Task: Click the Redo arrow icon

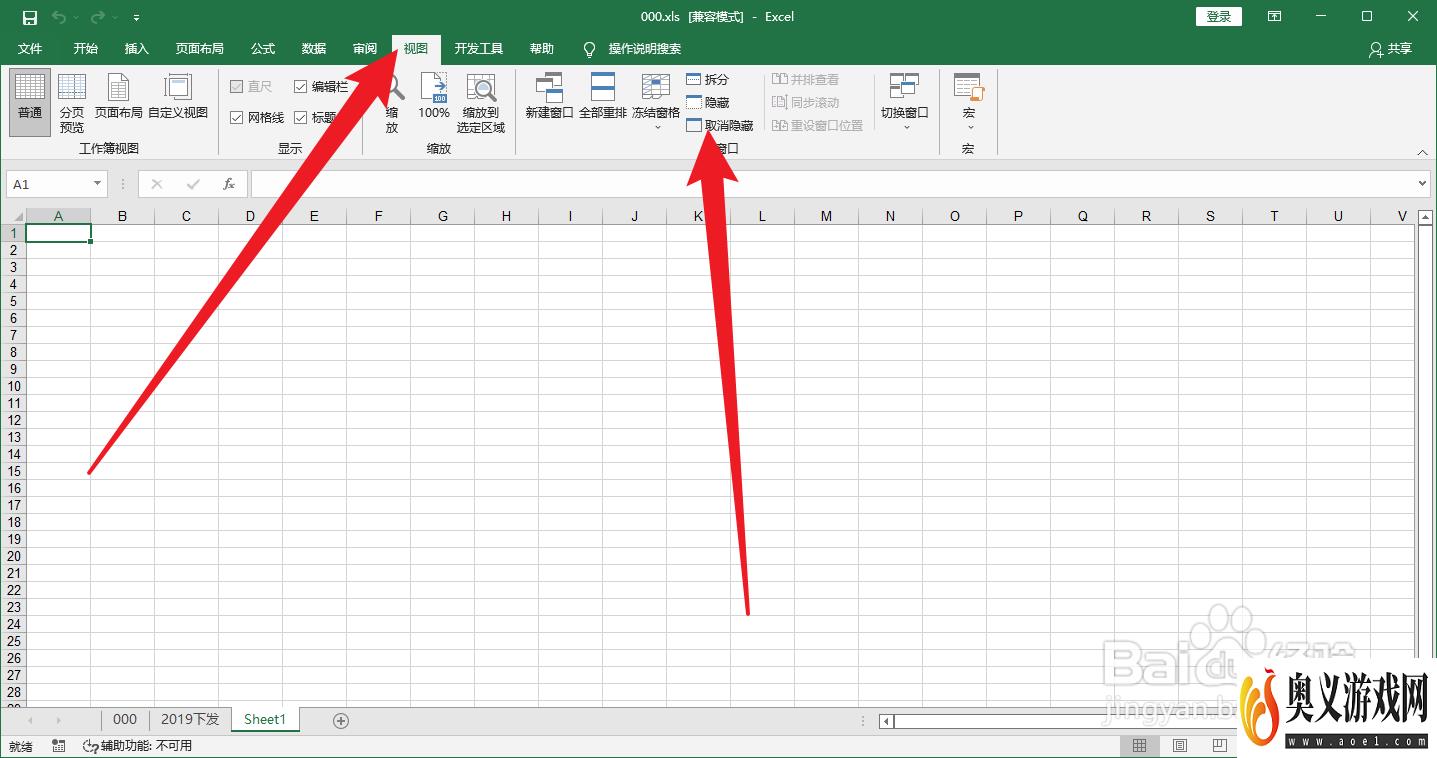Action: (97, 17)
